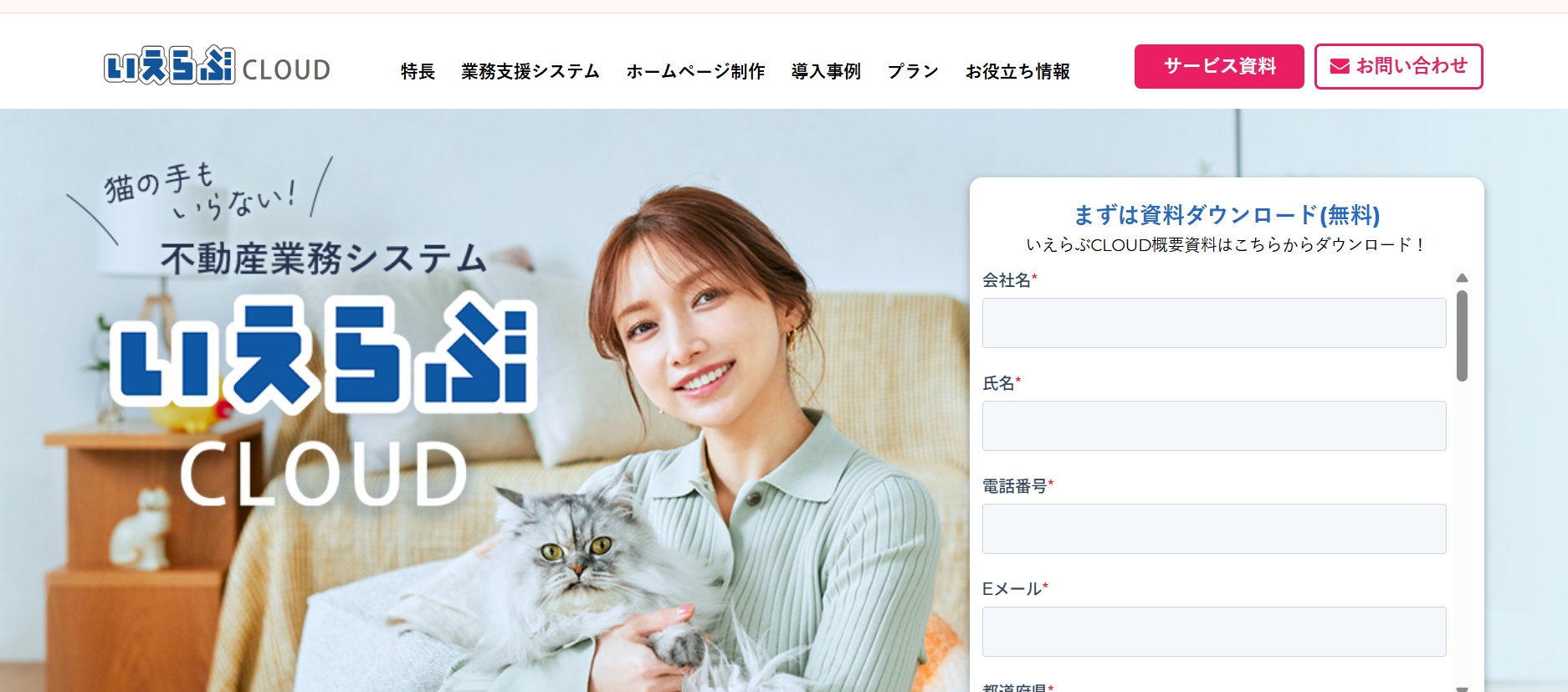Click the 不動産業務システム hero text
1568x692 pixels.
[x=324, y=258]
